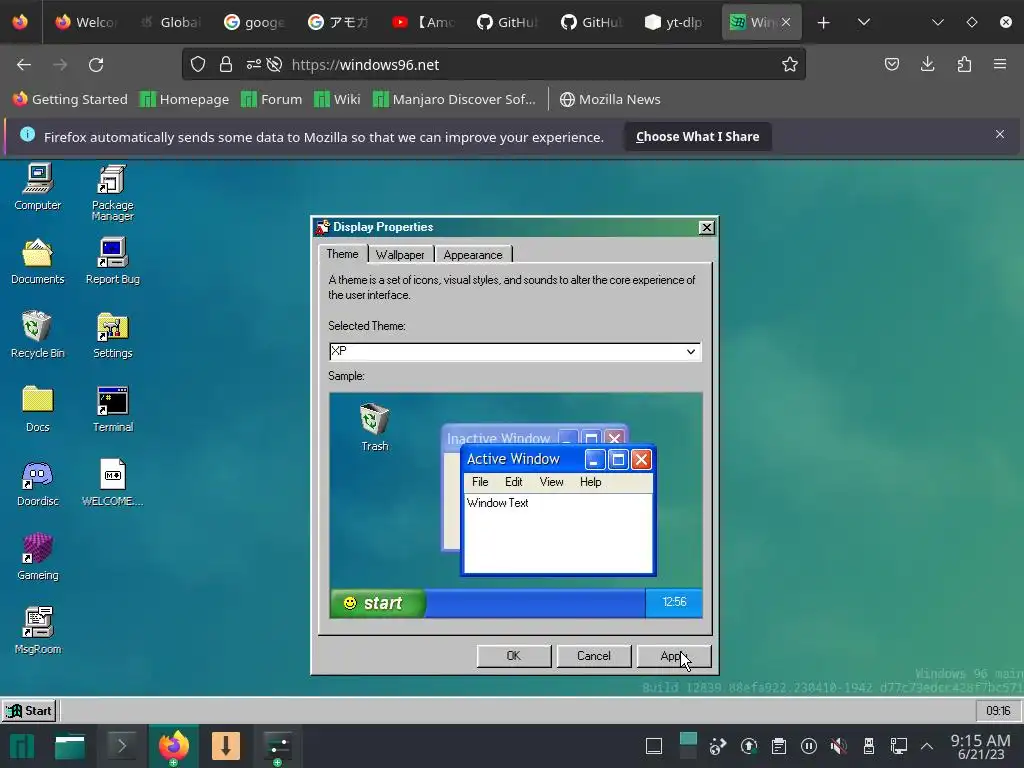
Task: Open the Manjaro Discover Software bookmark
Action: [455, 99]
